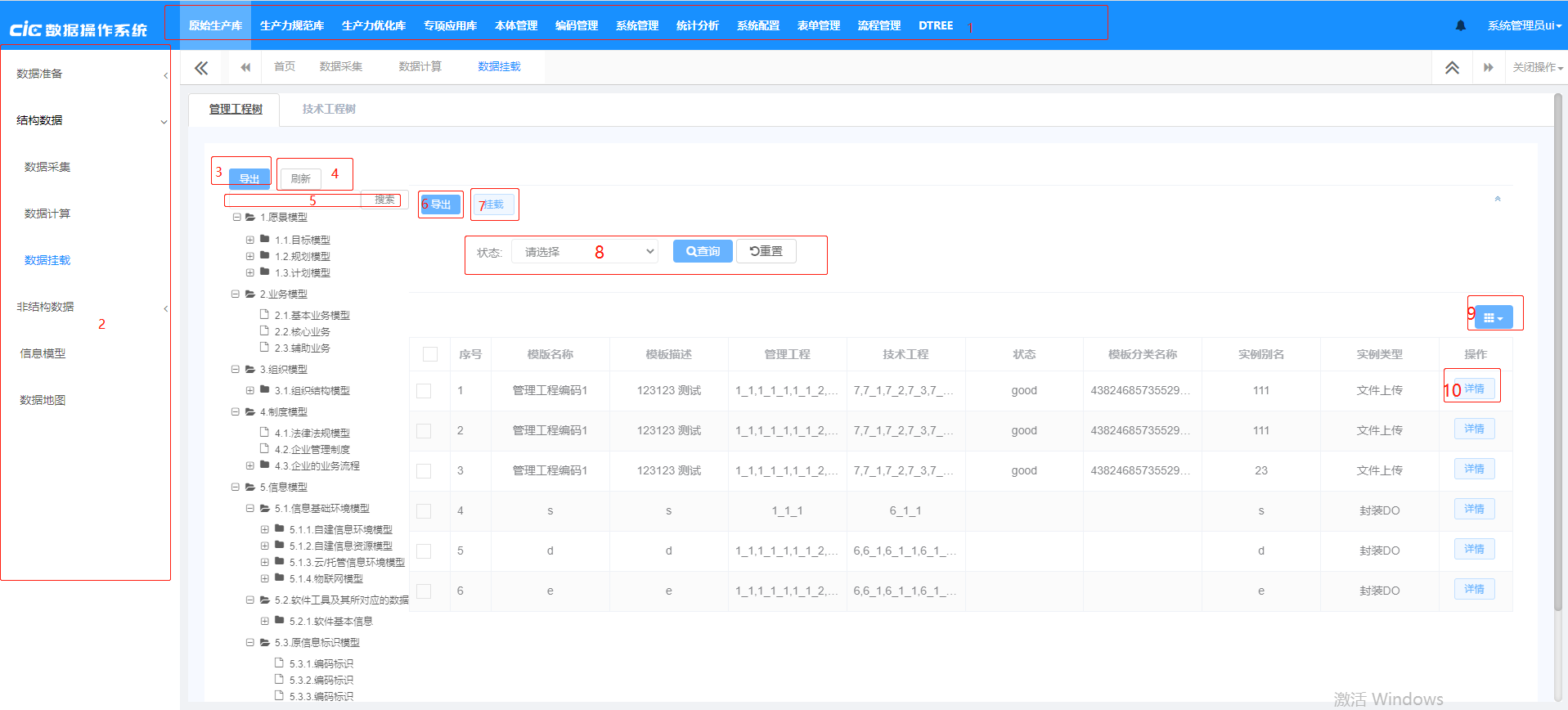Click the notification bell icon

[x=1461, y=25]
